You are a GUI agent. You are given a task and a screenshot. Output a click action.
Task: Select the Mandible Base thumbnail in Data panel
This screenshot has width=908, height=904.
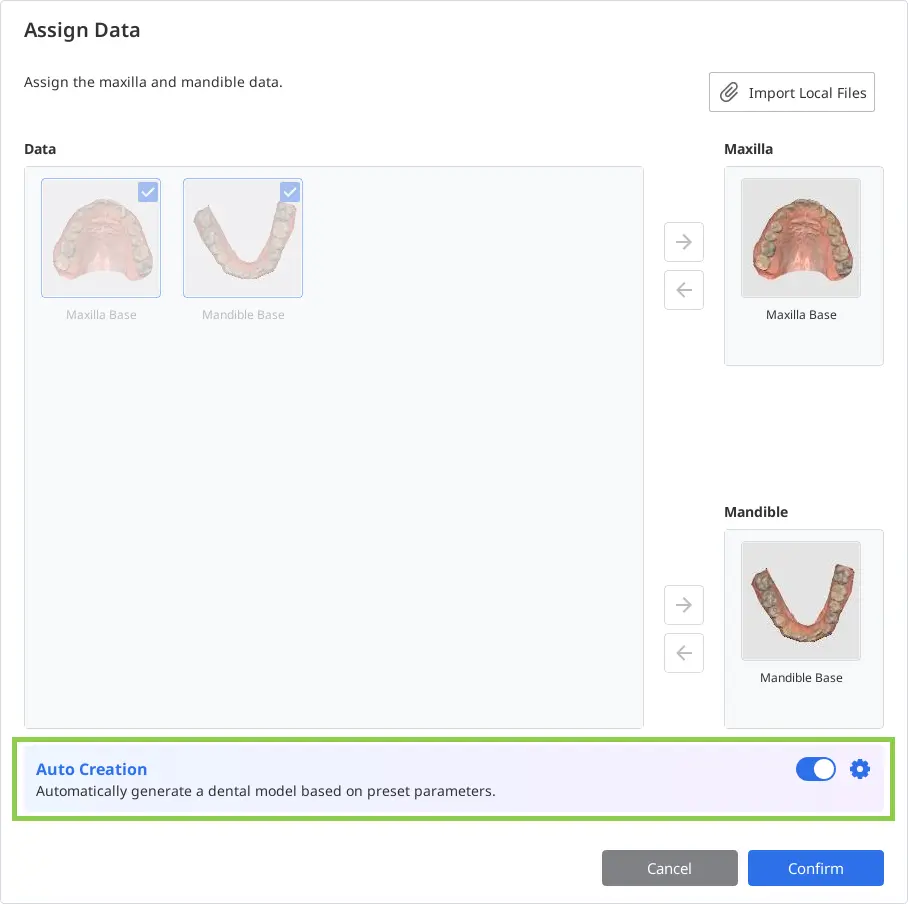(242, 238)
